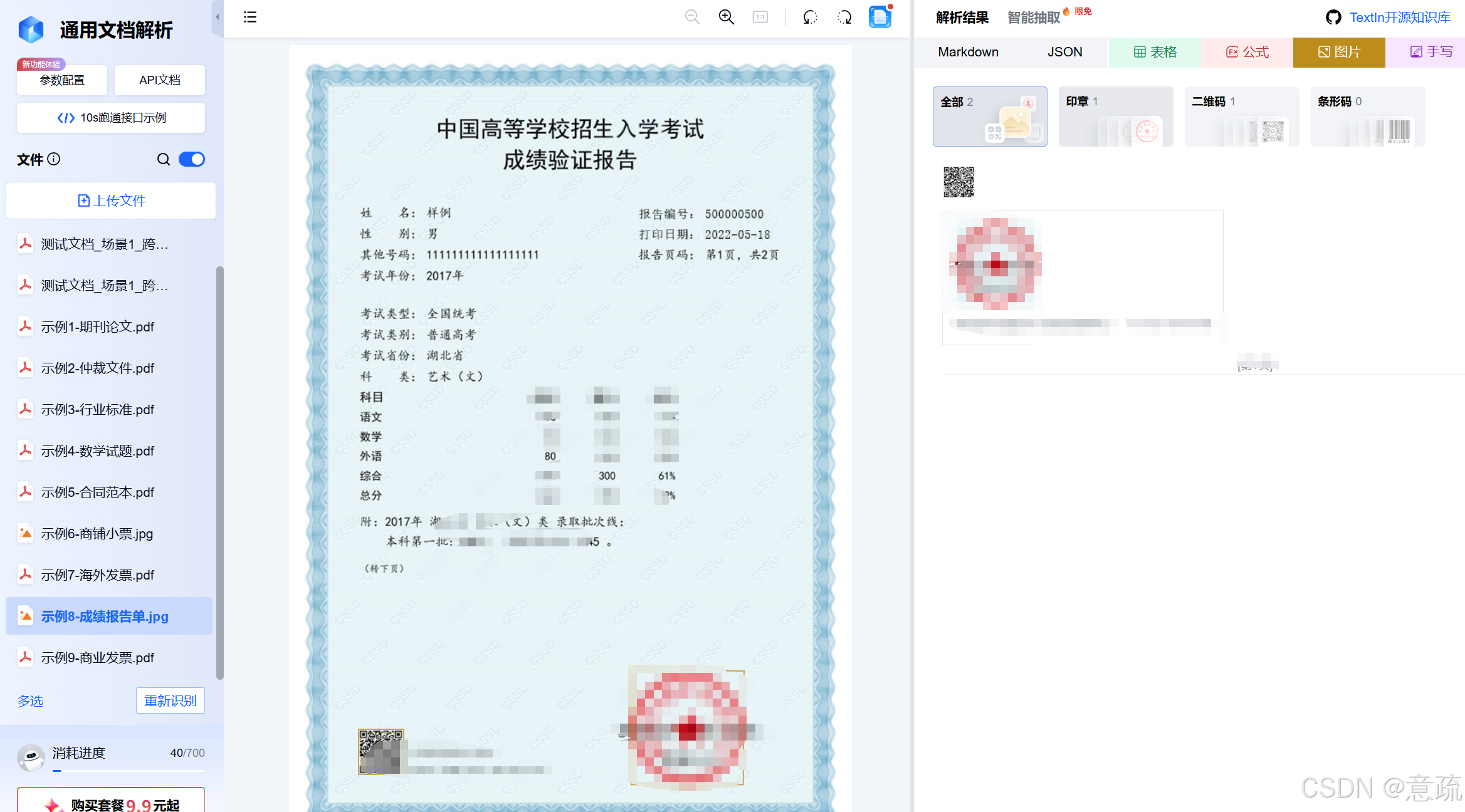Click 购买套餐9.9元起 banner
This screenshot has width=1465, height=812.
(111, 800)
